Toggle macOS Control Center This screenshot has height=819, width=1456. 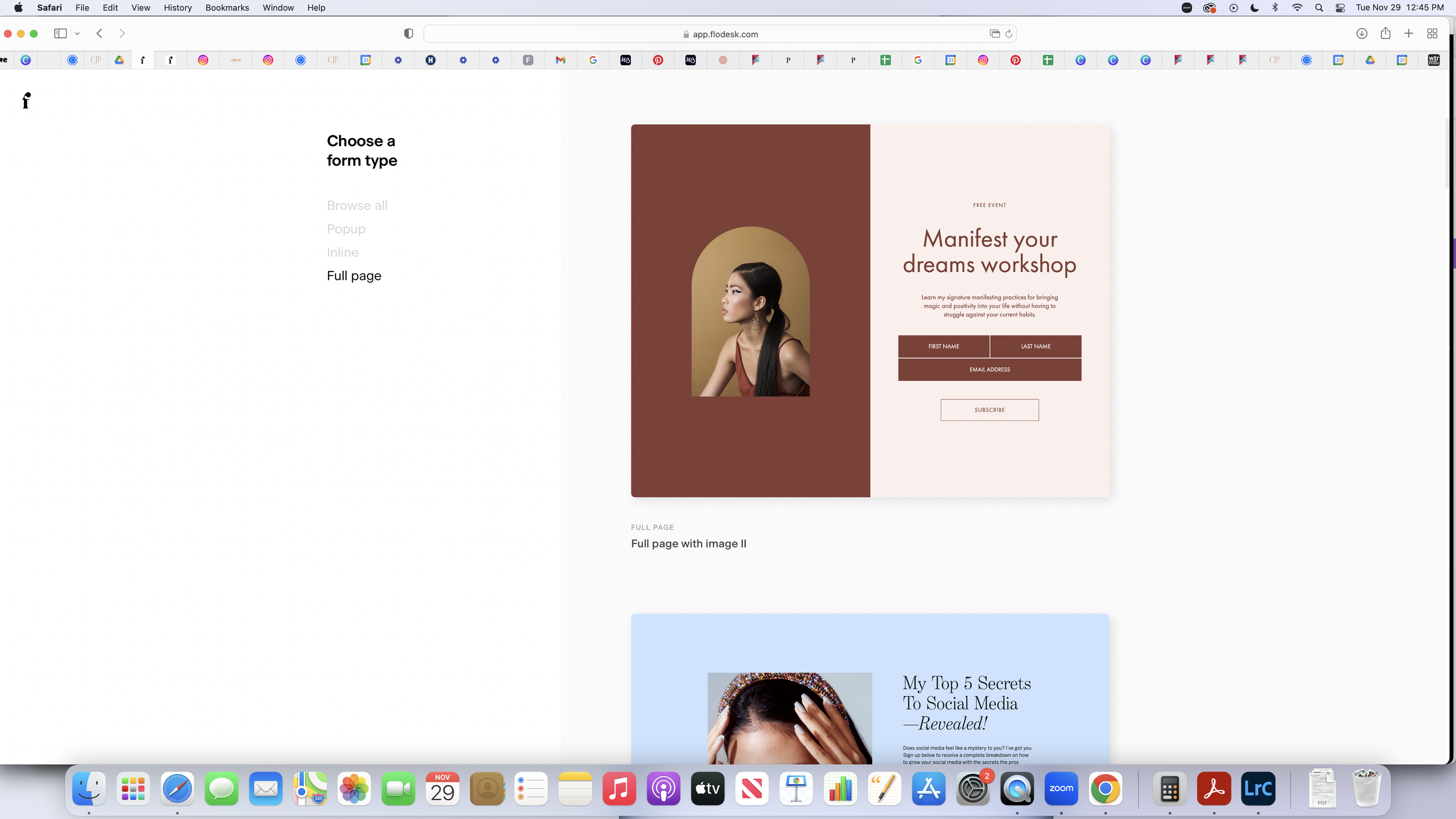(1340, 8)
